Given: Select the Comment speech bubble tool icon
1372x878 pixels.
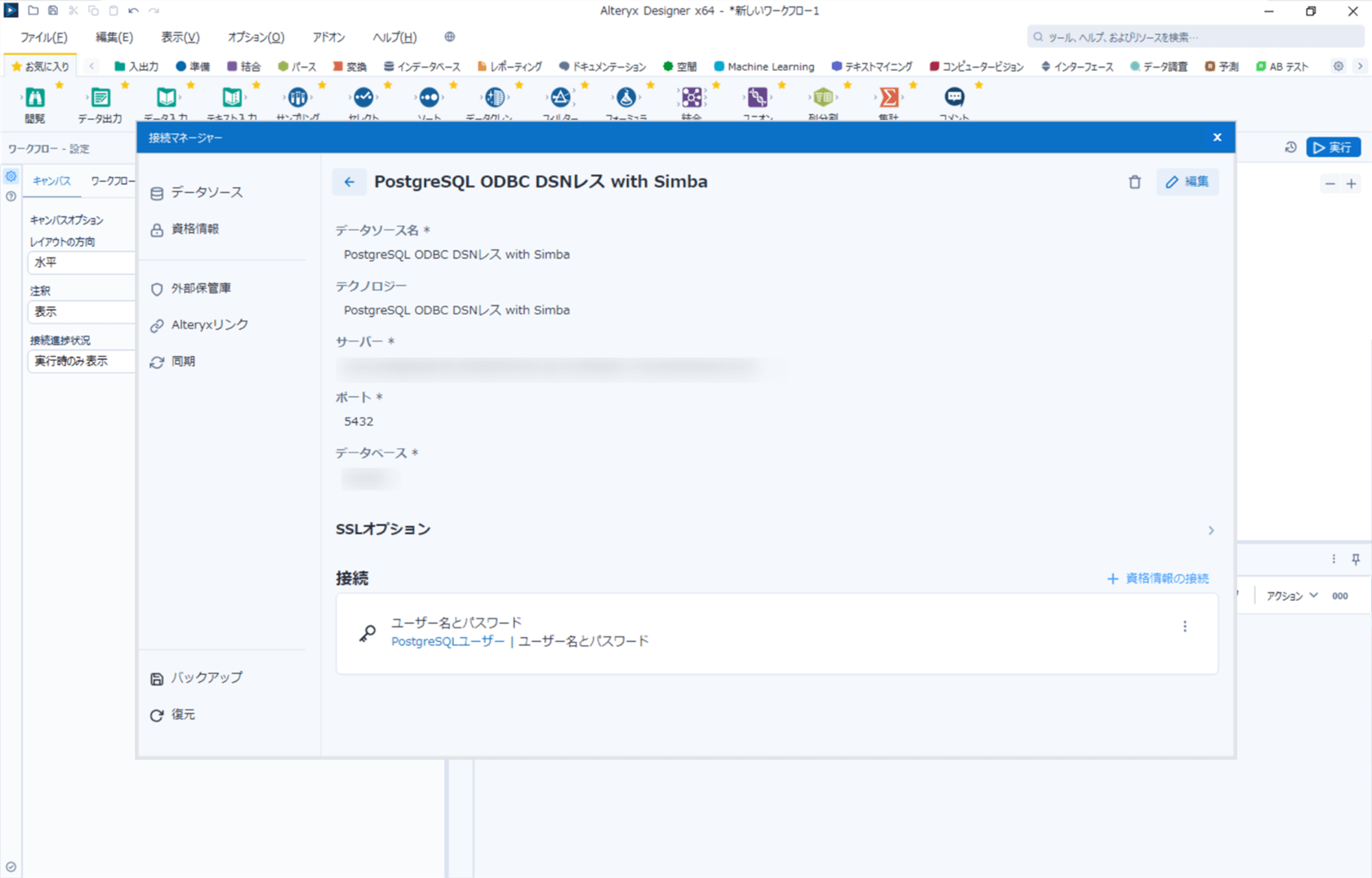Looking at the screenshot, I should tap(954, 97).
